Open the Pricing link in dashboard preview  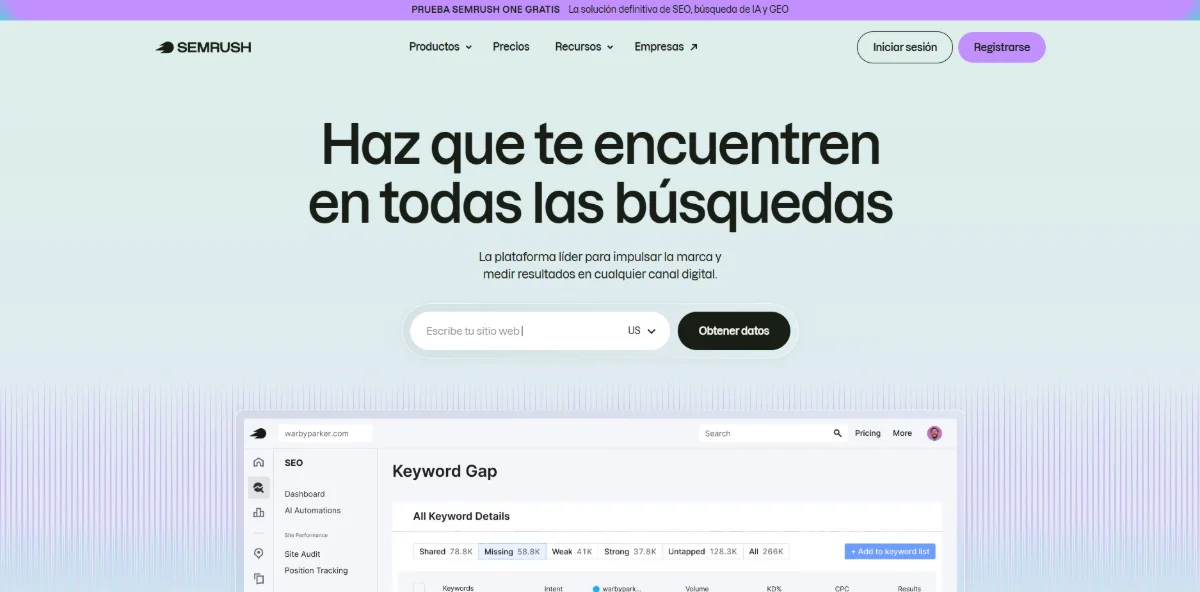868,433
